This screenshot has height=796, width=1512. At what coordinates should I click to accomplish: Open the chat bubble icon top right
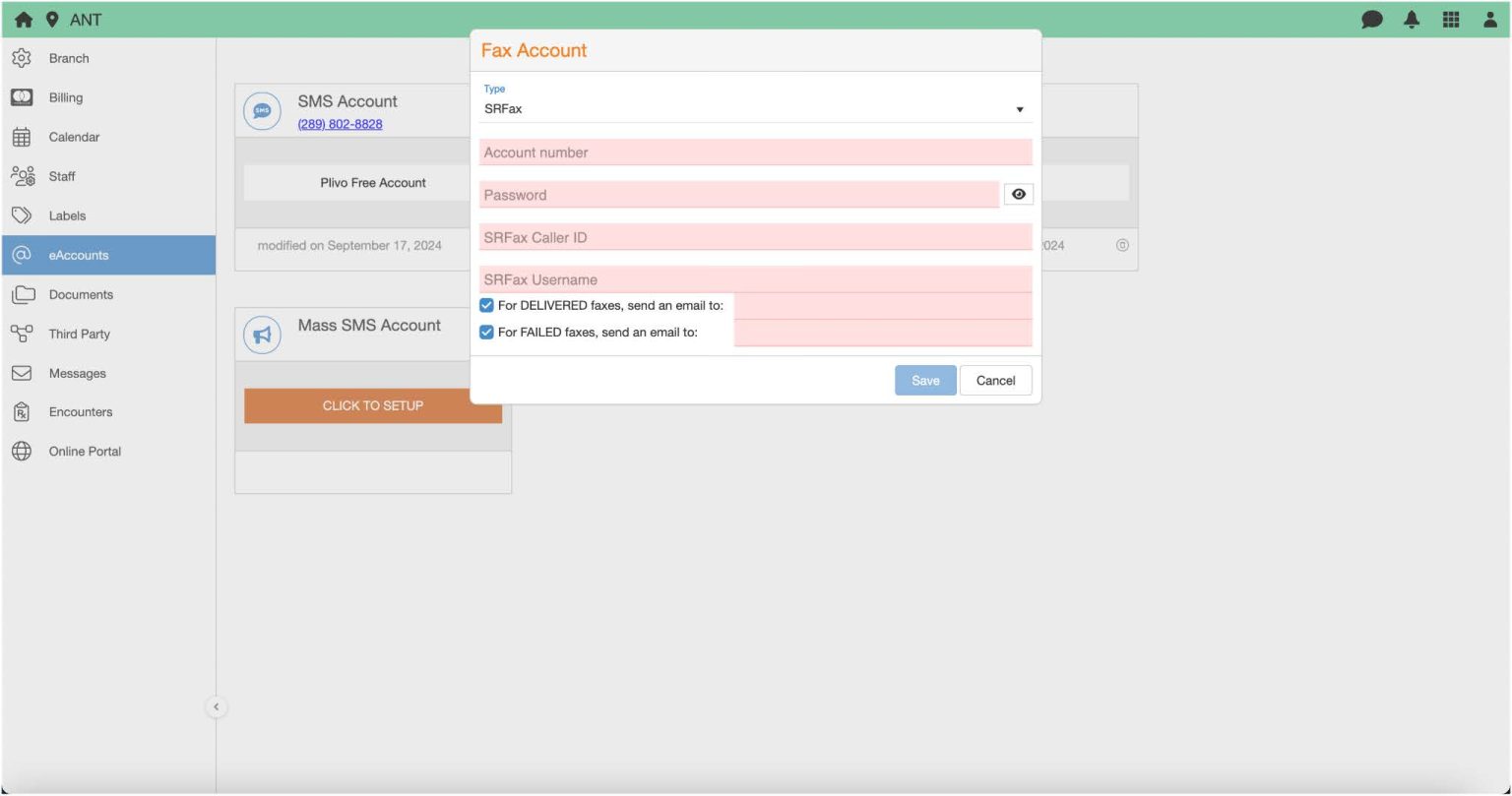1370,19
